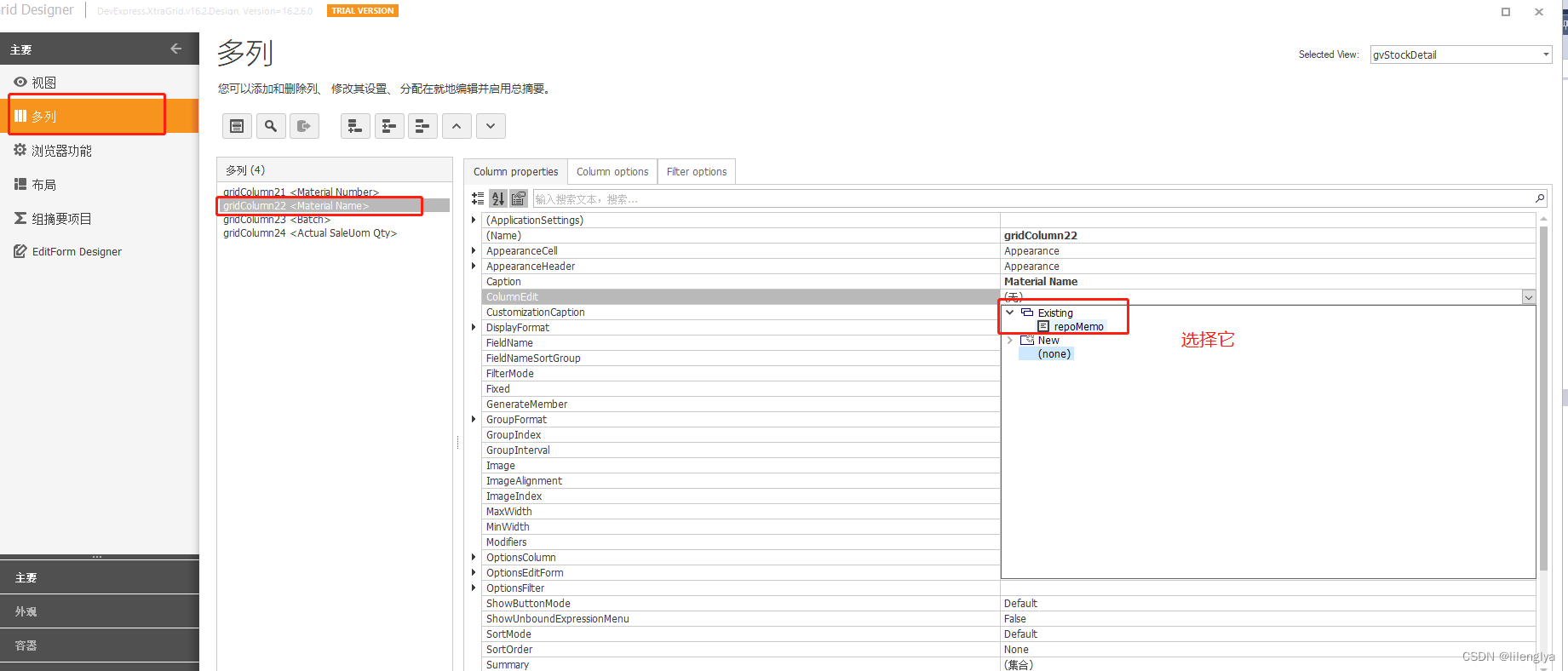Click the add column toolbar icon

point(355,126)
